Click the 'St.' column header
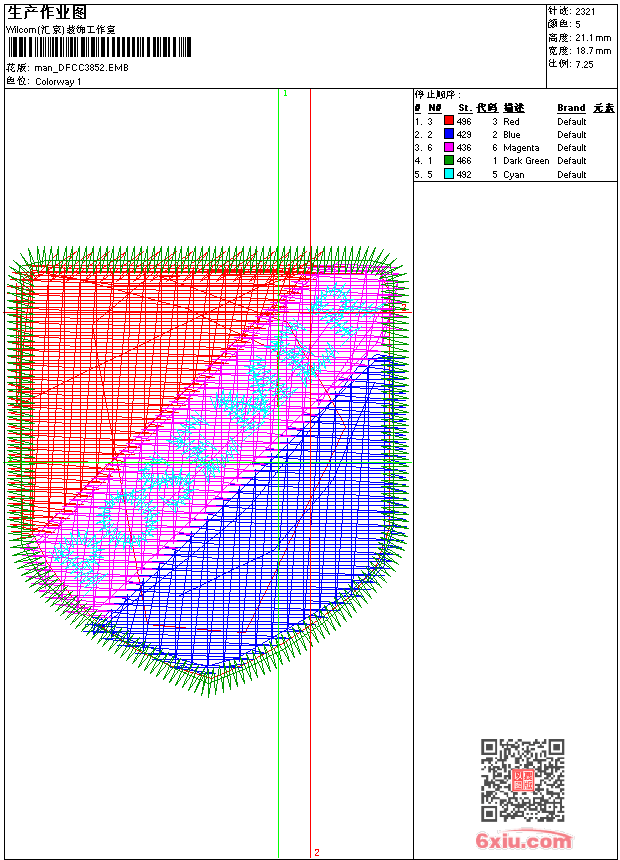Image resolution: width=620 pixels, height=860 pixels. (465, 108)
